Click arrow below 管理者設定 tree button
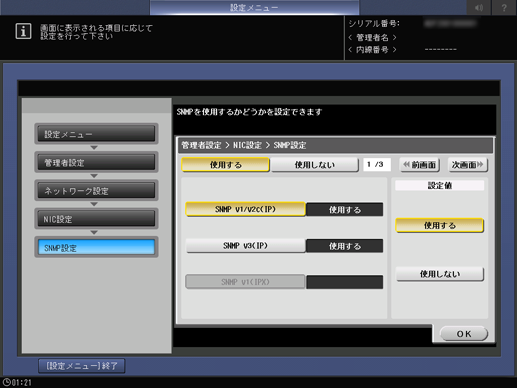 [x=94, y=176]
